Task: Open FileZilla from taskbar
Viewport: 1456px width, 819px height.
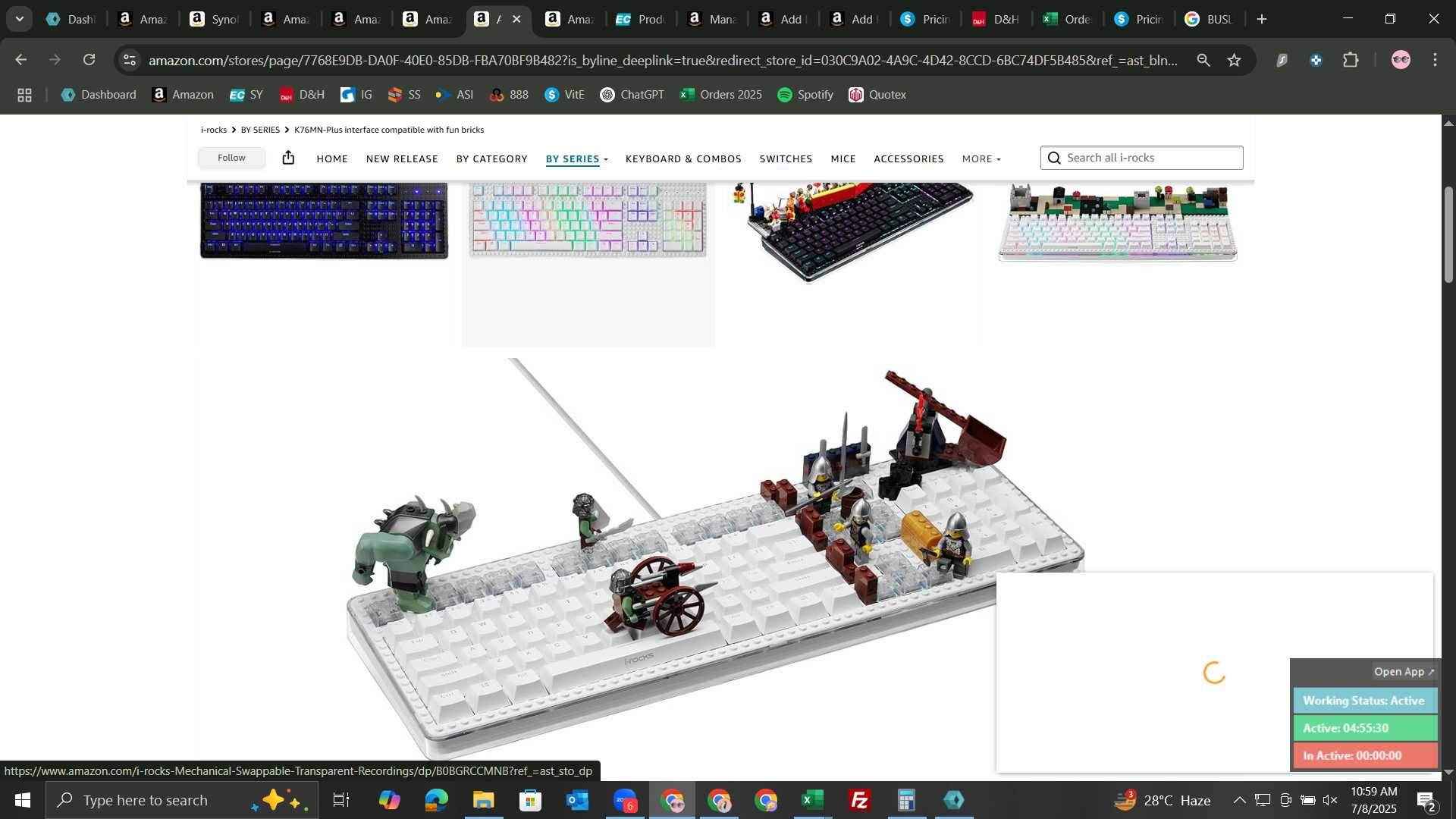Action: tap(860, 800)
